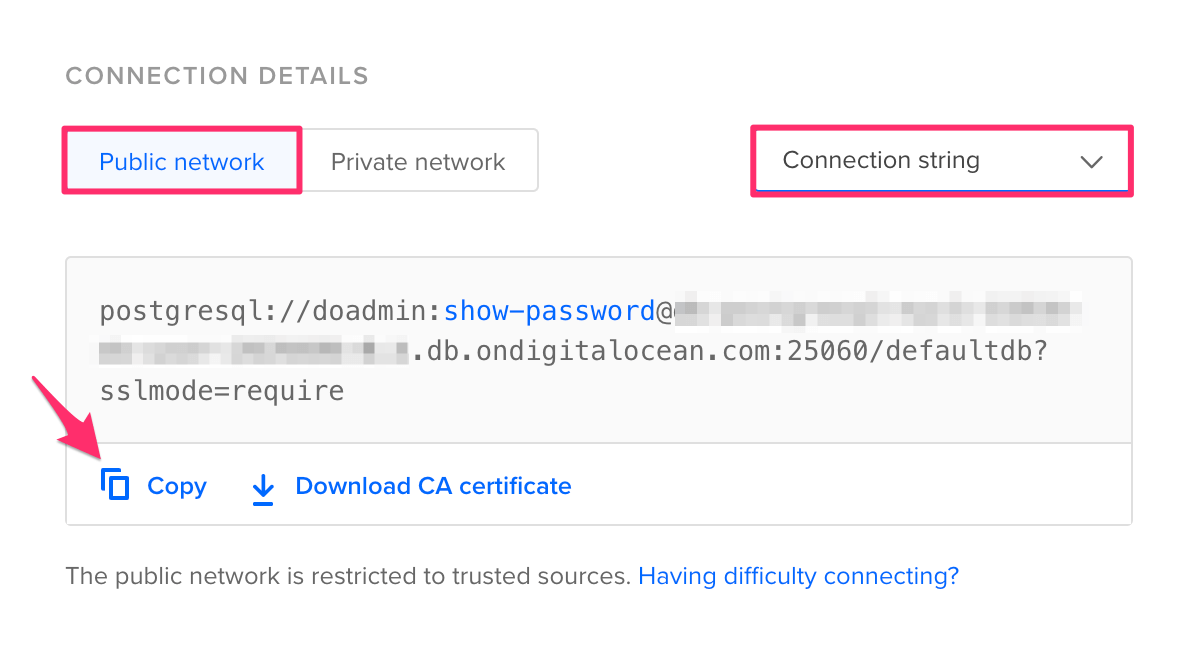
Task: Open Having difficulty connecting? help link
Action: click(x=797, y=576)
